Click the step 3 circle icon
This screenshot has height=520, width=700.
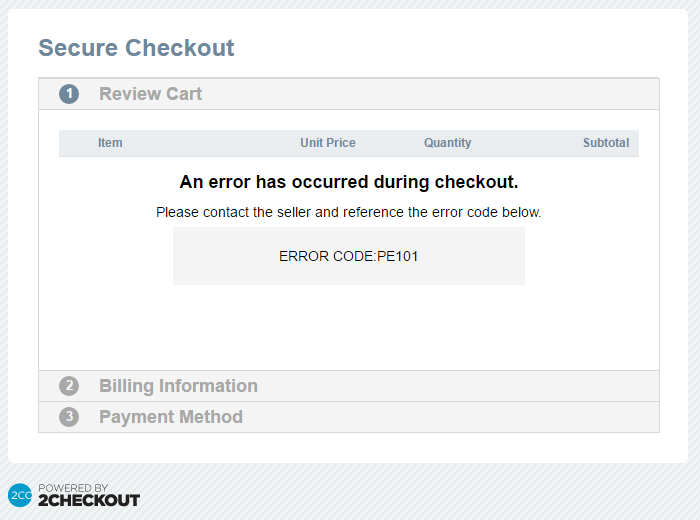[69, 417]
